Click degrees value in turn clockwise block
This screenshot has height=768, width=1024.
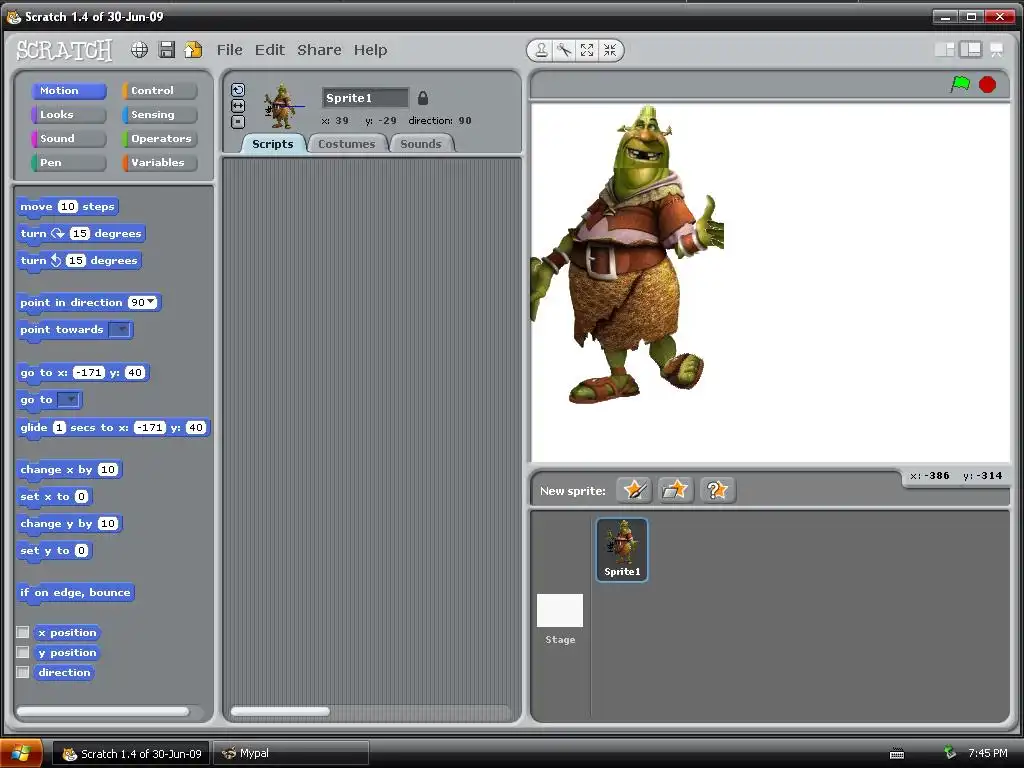(80, 233)
